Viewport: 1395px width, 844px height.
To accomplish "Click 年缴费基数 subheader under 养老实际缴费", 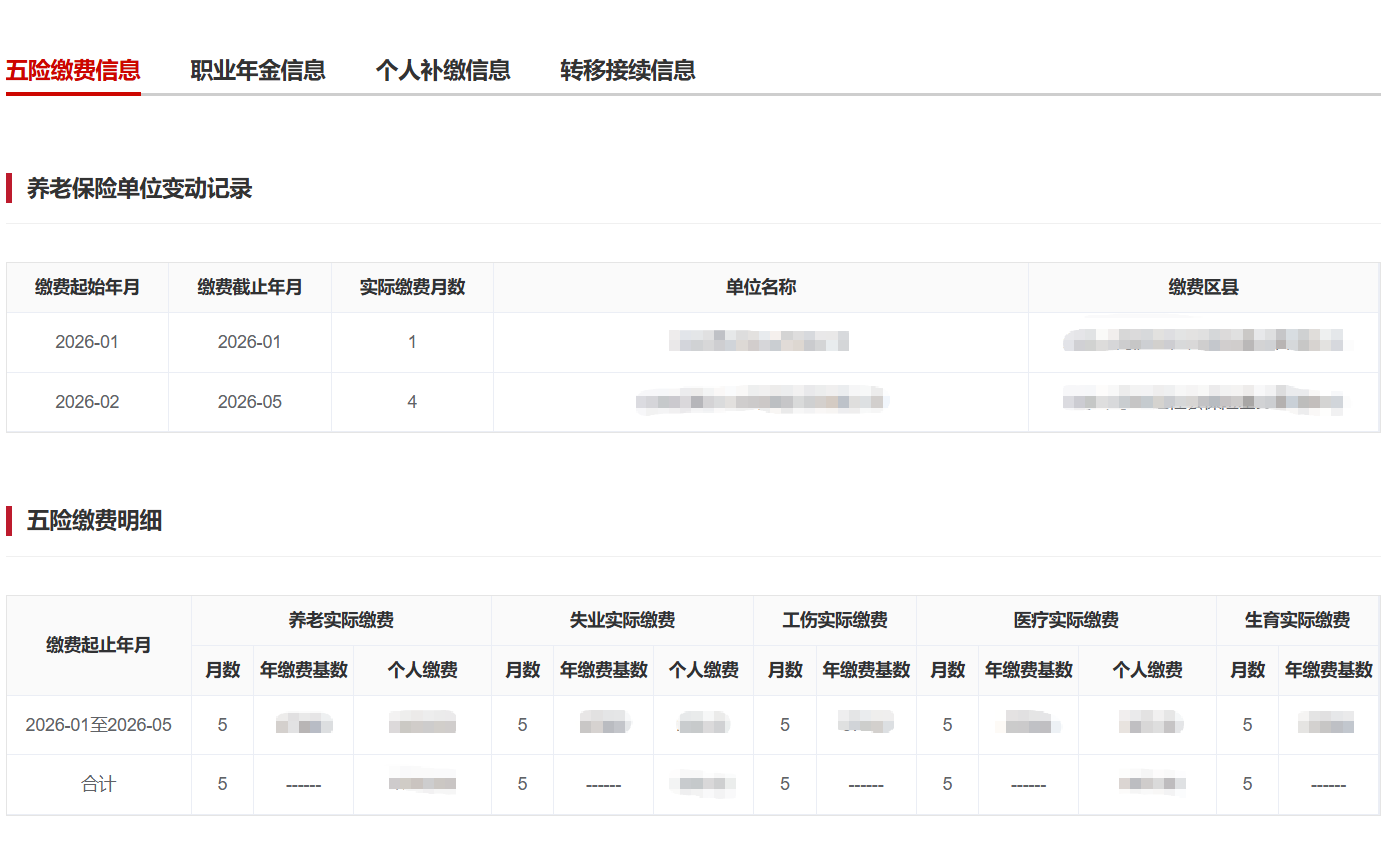I will (304, 671).
